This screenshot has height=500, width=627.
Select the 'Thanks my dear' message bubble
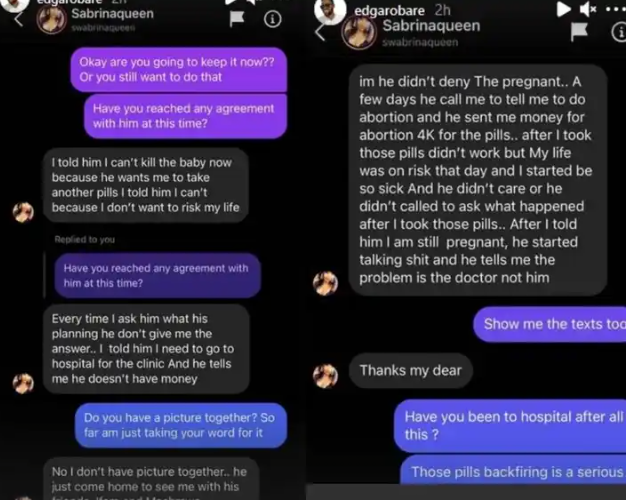tap(410, 370)
